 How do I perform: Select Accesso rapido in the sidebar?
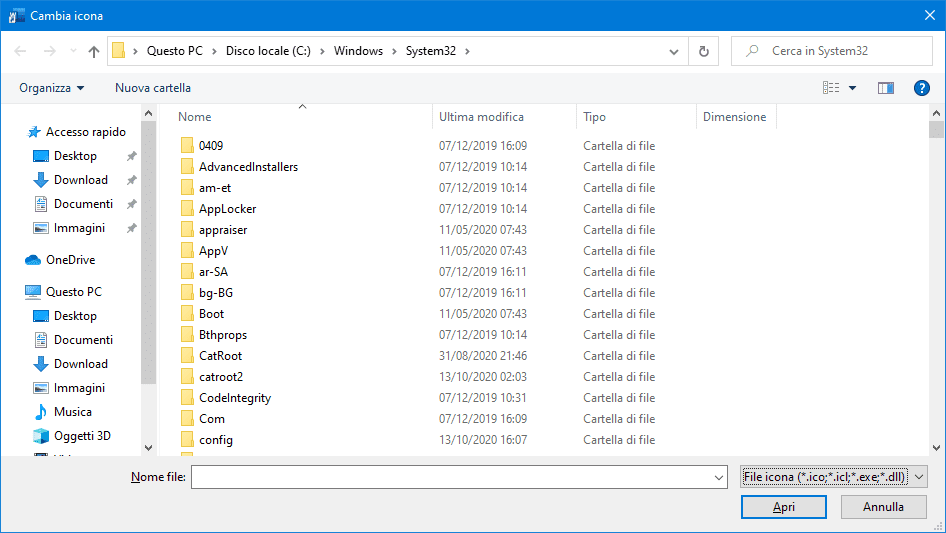pos(85,132)
